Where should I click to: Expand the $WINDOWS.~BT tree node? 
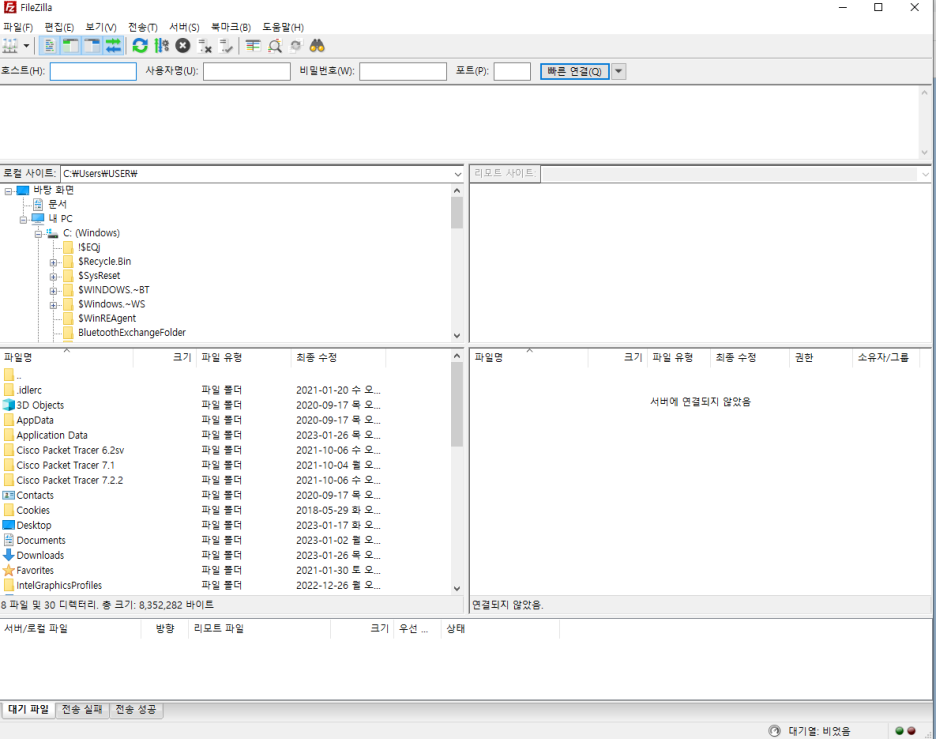[53, 291]
